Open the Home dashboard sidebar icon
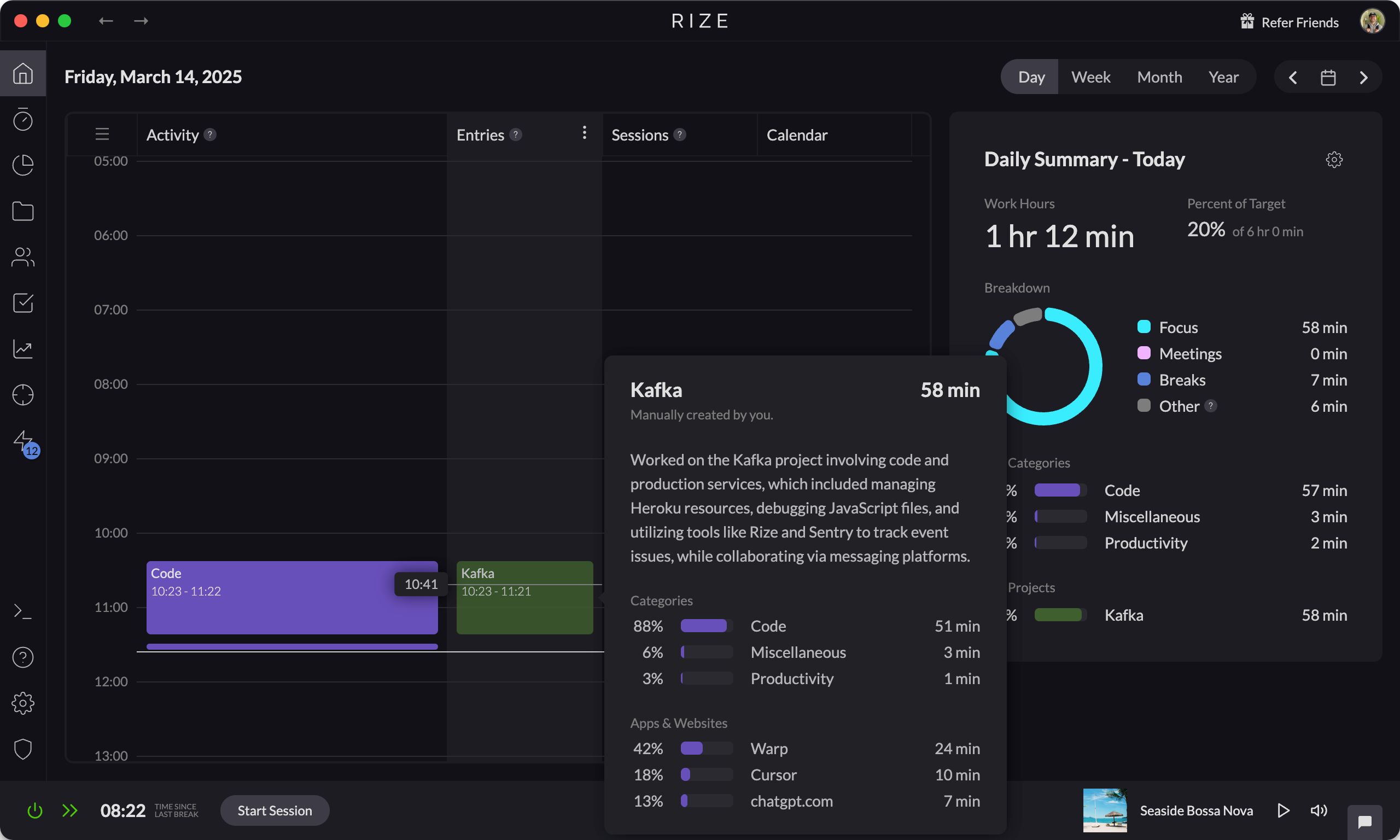 [x=22, y=74]
